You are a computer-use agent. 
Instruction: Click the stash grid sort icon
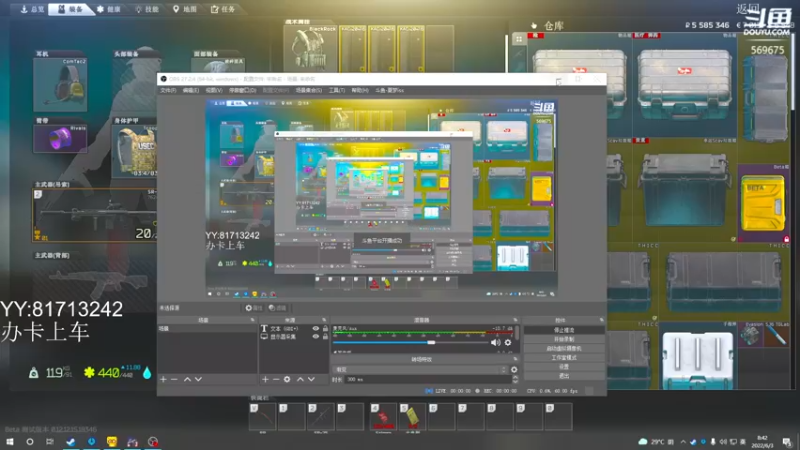coord(519,39)
